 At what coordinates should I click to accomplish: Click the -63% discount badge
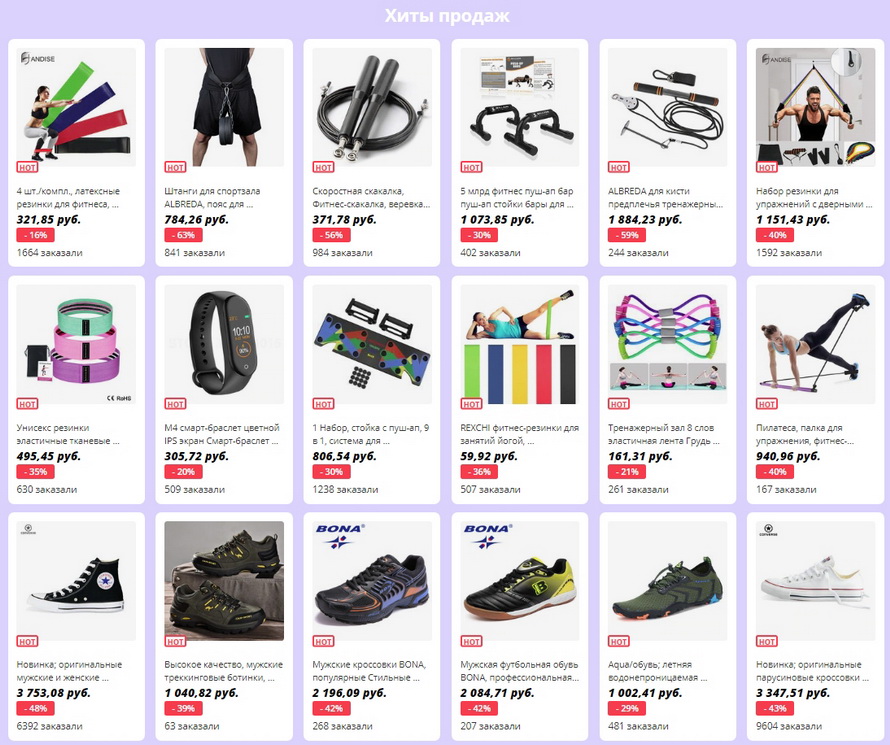(183, 235)
